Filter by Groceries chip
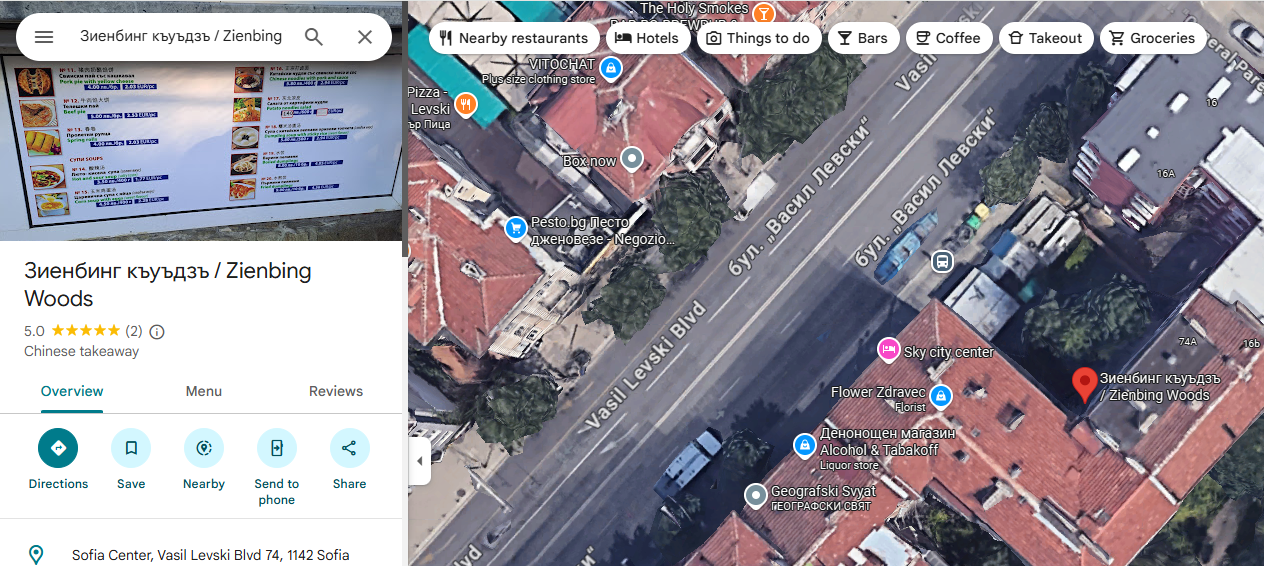Image resolution: width=1264 pixels, height=566 pixels. pos(1153,38)
